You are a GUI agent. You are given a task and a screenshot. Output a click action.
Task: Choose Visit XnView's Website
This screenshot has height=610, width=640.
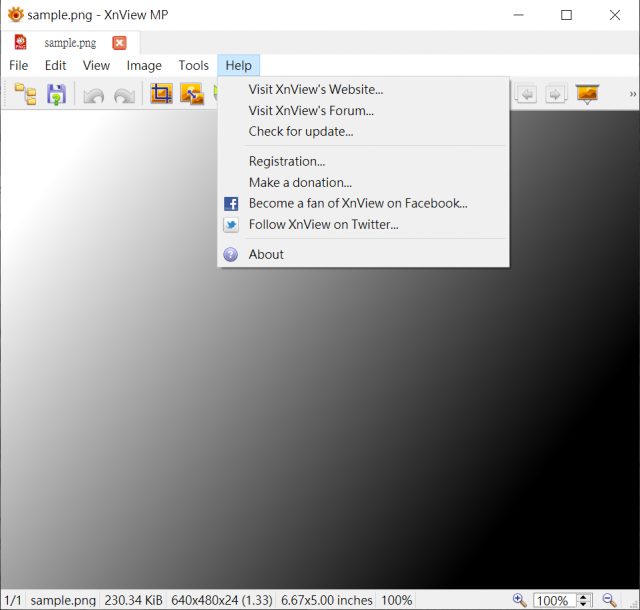click(363, 89)
